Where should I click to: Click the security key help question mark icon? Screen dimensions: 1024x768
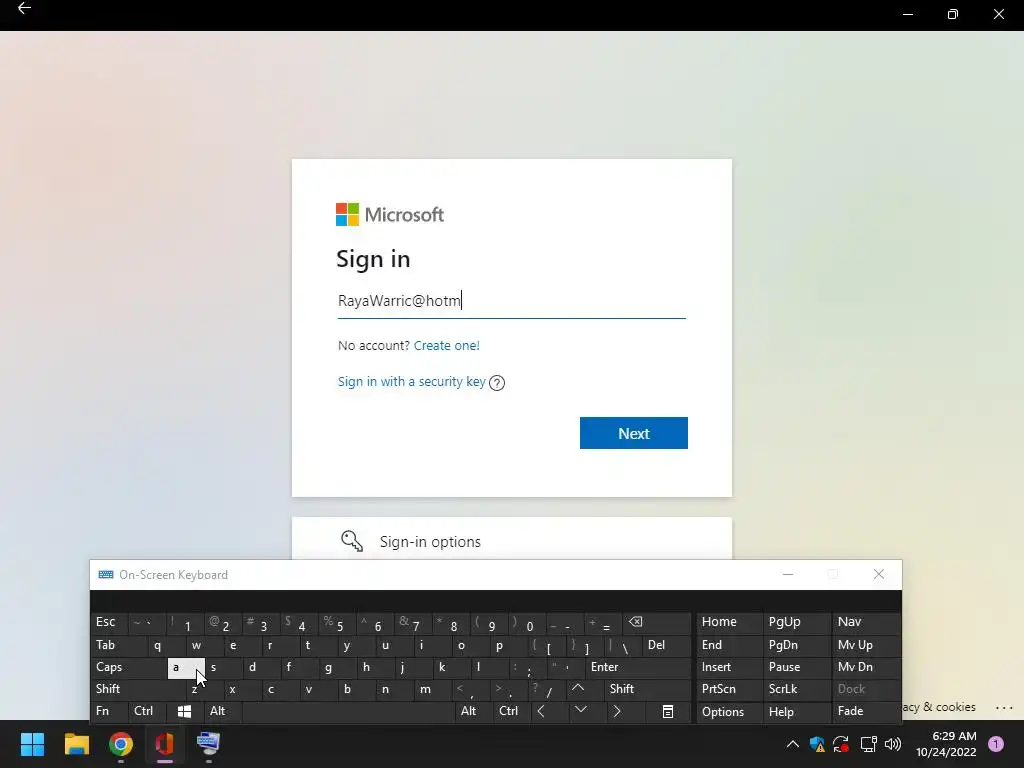[497, 383]
